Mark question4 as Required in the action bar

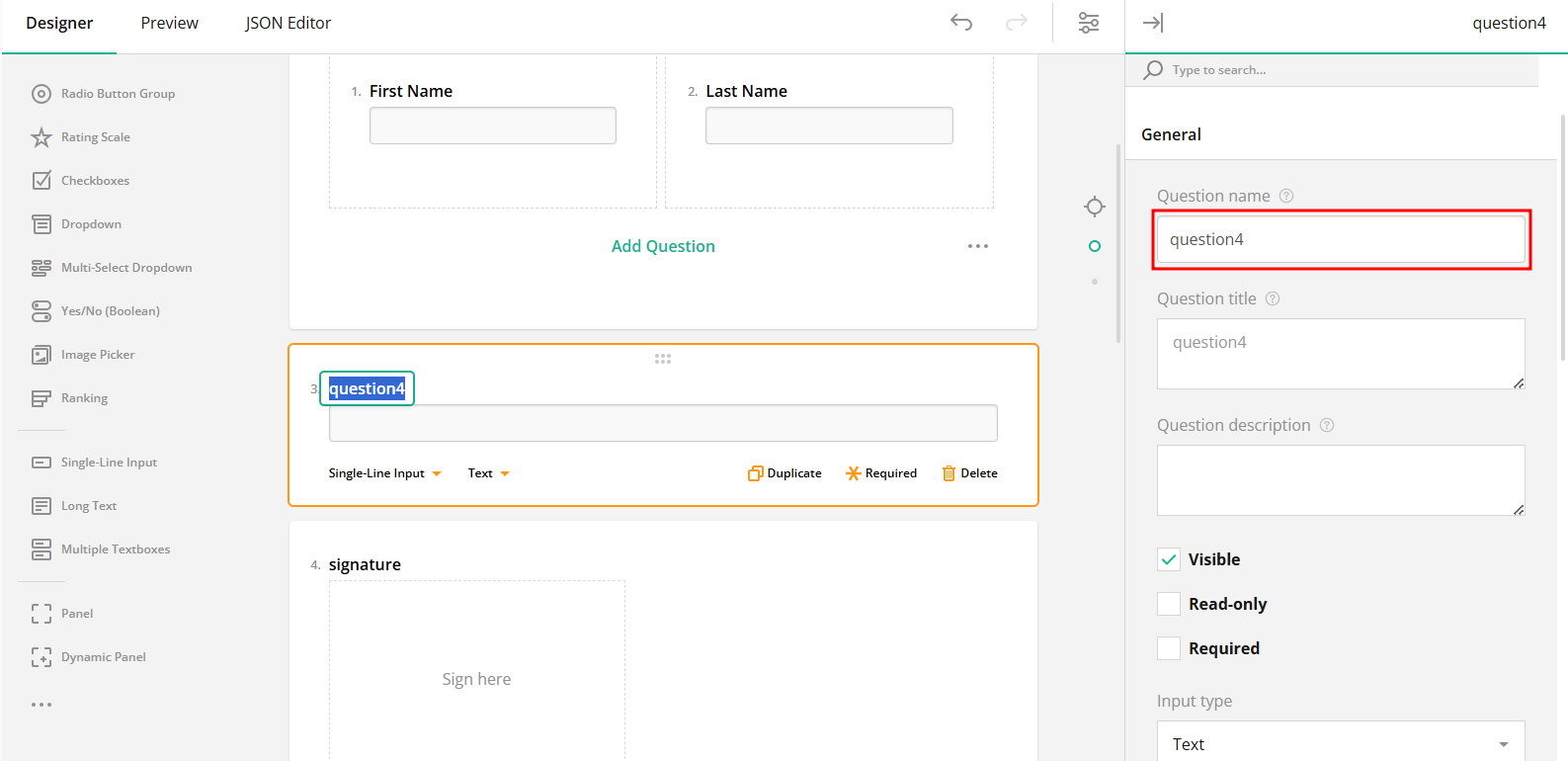pos(881,473)
